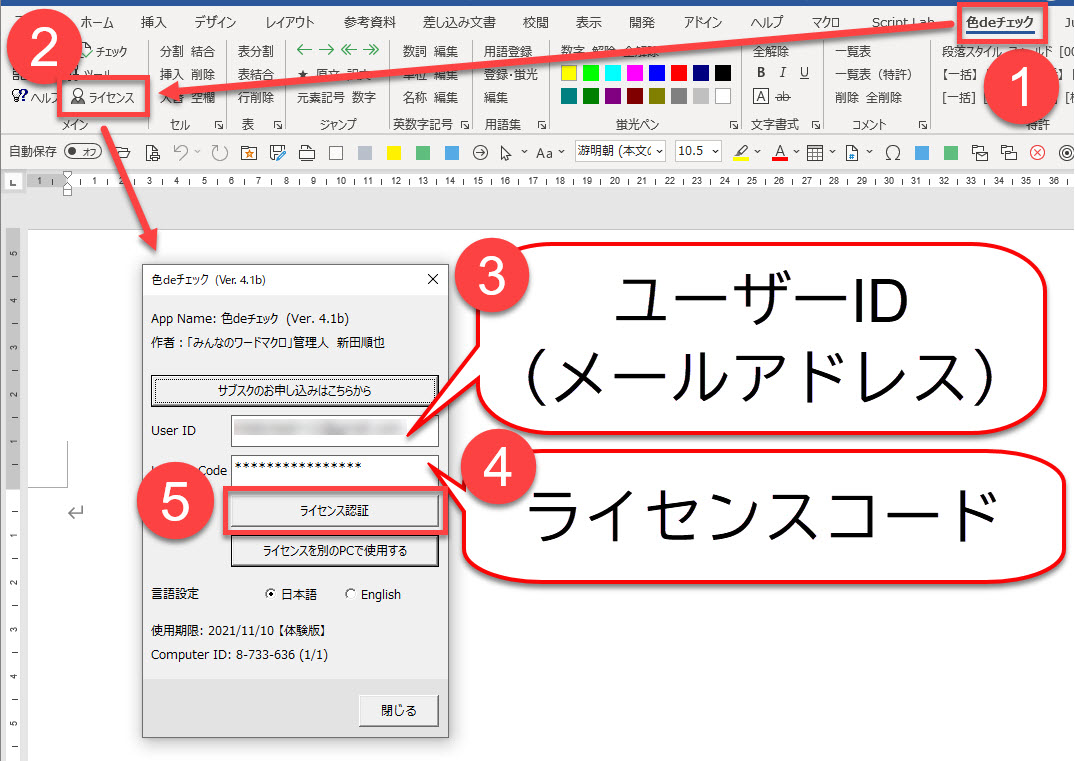
Task: Click the 閉じる button in the dialog
Action: point(398,710)
